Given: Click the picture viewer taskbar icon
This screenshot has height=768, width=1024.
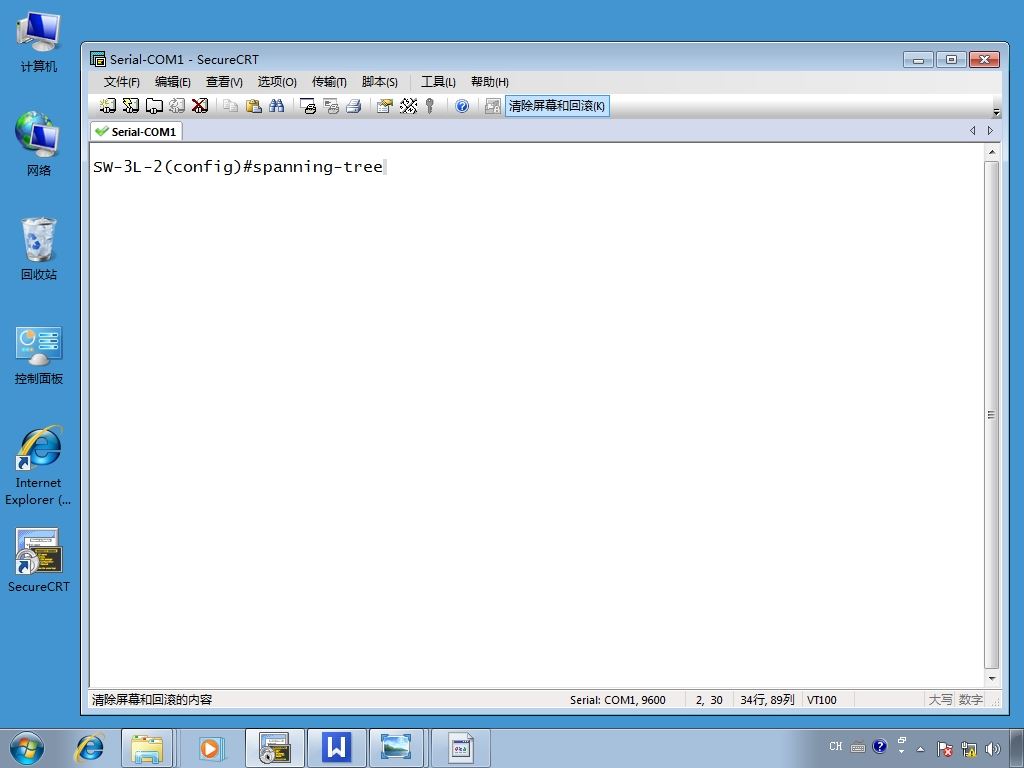Looking at the screenshot, I should click(x=396, y=748).
